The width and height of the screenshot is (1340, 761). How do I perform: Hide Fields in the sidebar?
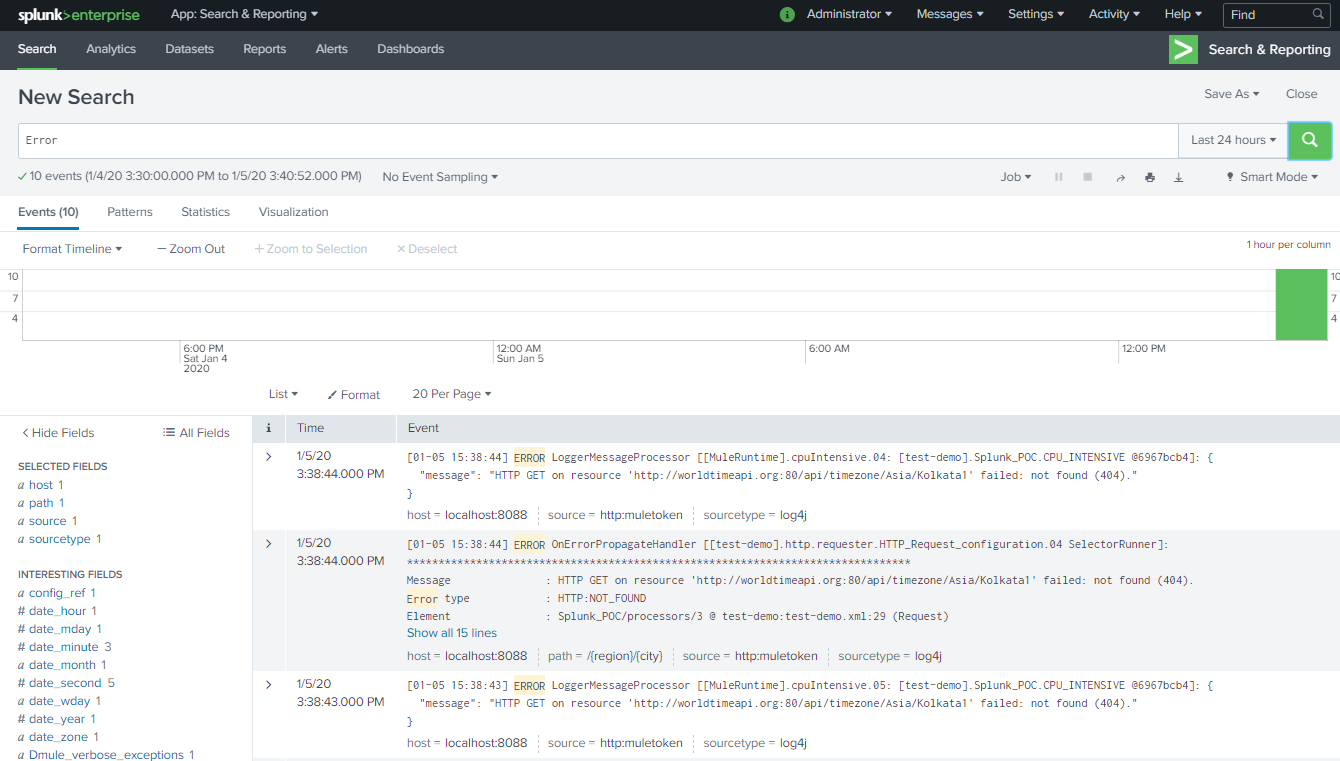click(58, 433)
